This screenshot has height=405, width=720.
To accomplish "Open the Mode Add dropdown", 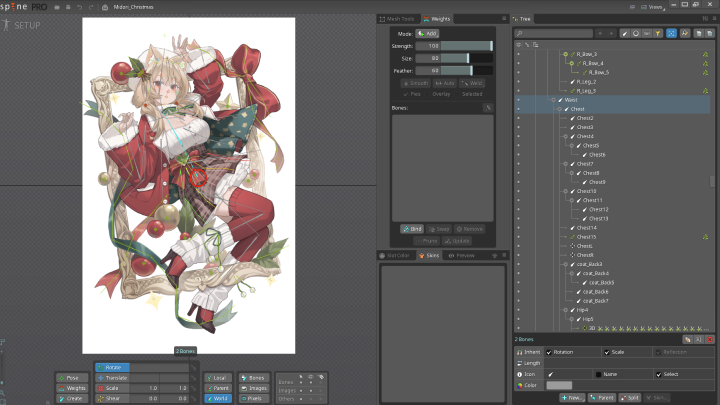I will click(x=427, y=34).
